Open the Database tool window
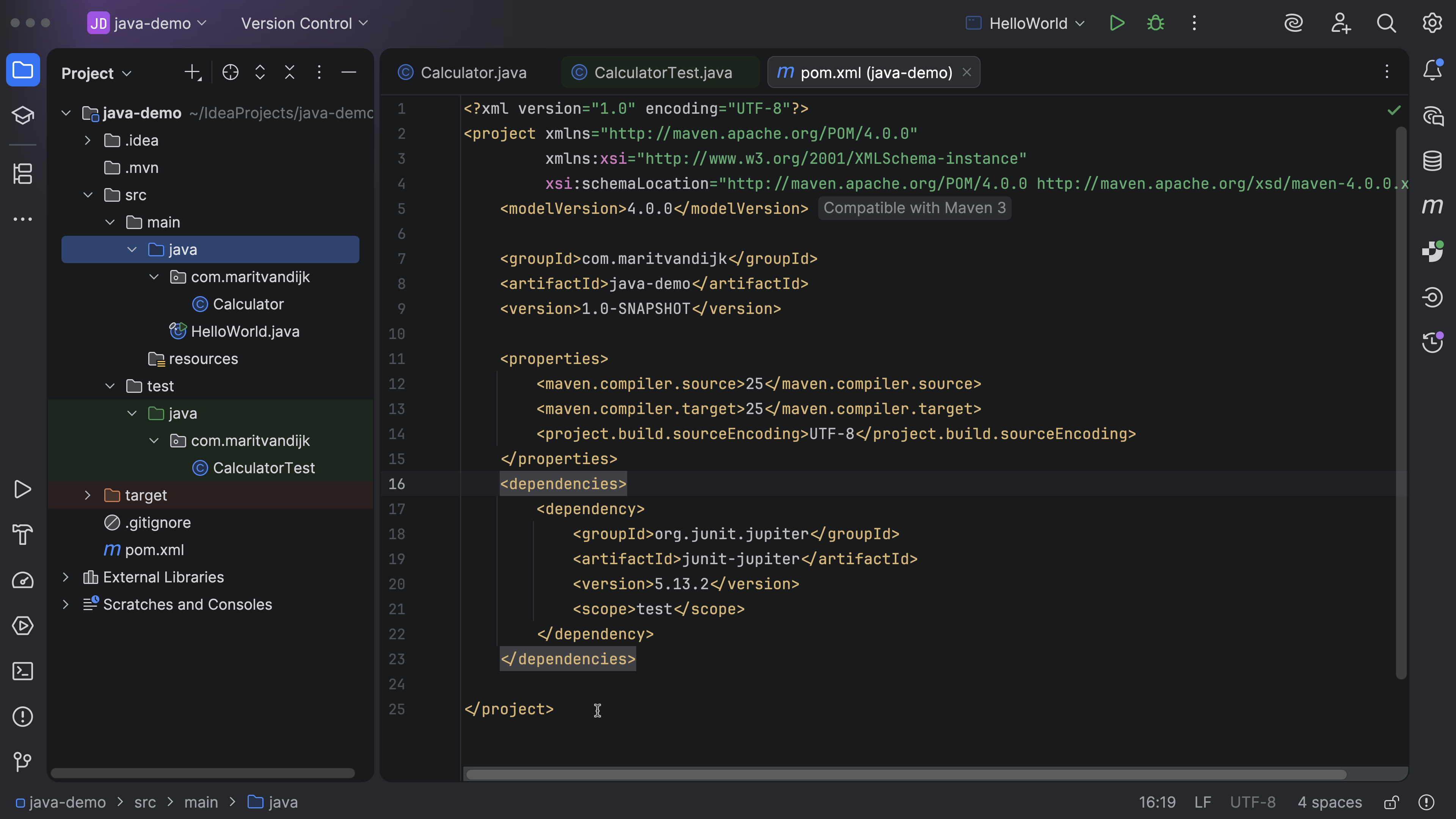This screenshot has width=1456, height=819. [x=1432, y=160]
